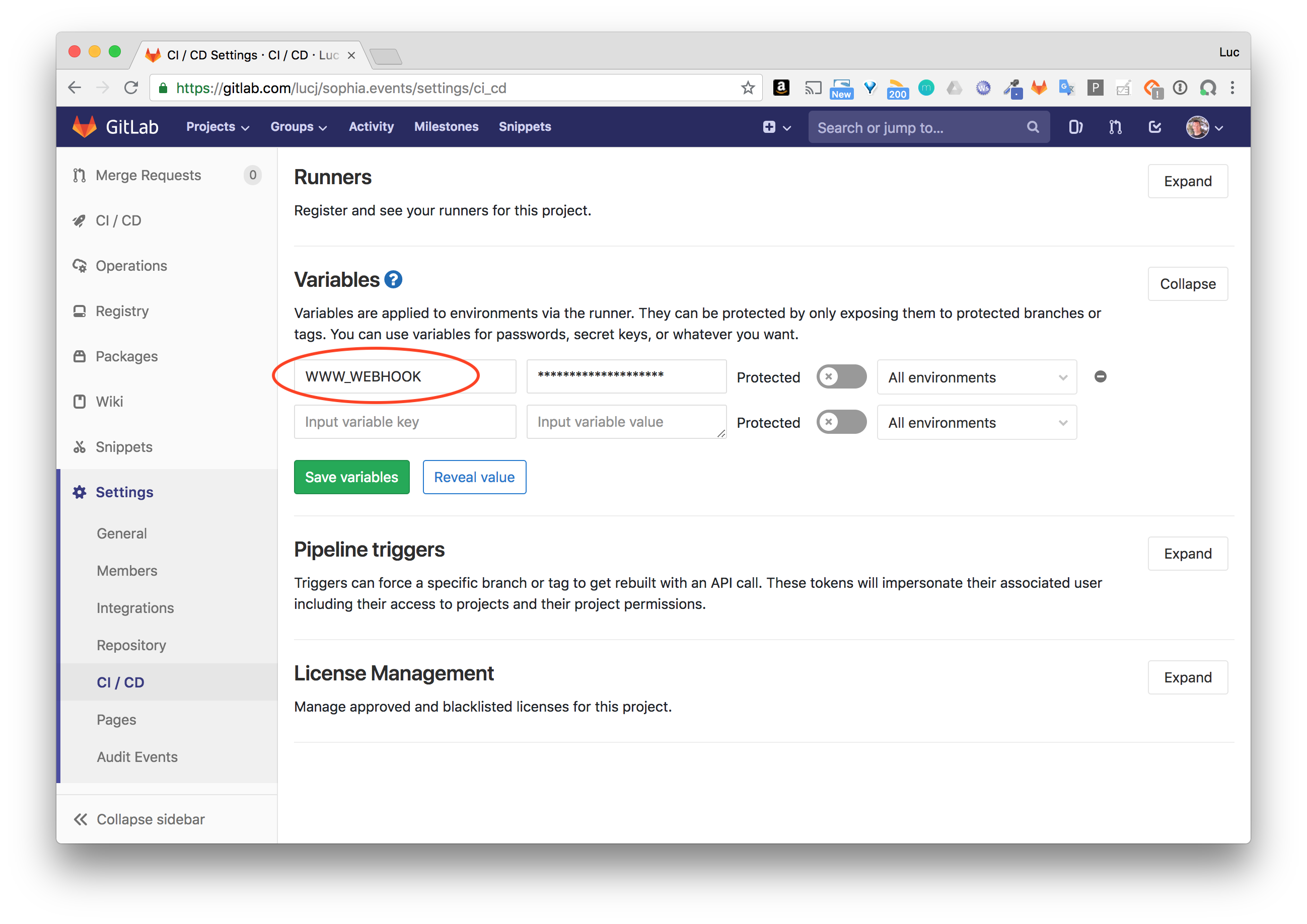
Task: Collapse the Variables section
Action: (1187, 284)
